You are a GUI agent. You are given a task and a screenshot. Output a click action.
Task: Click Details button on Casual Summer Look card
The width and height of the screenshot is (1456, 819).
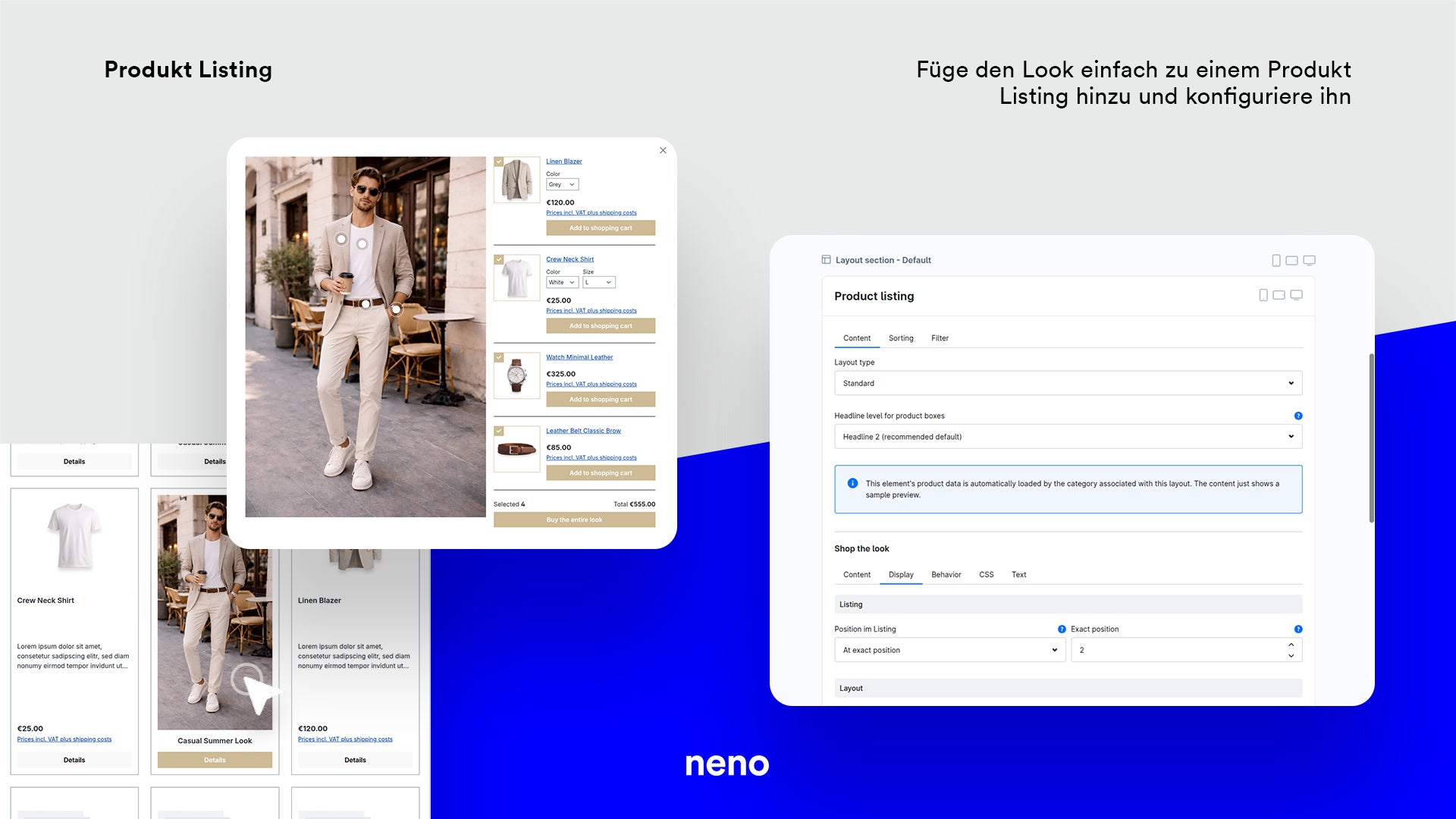point(215,760)
